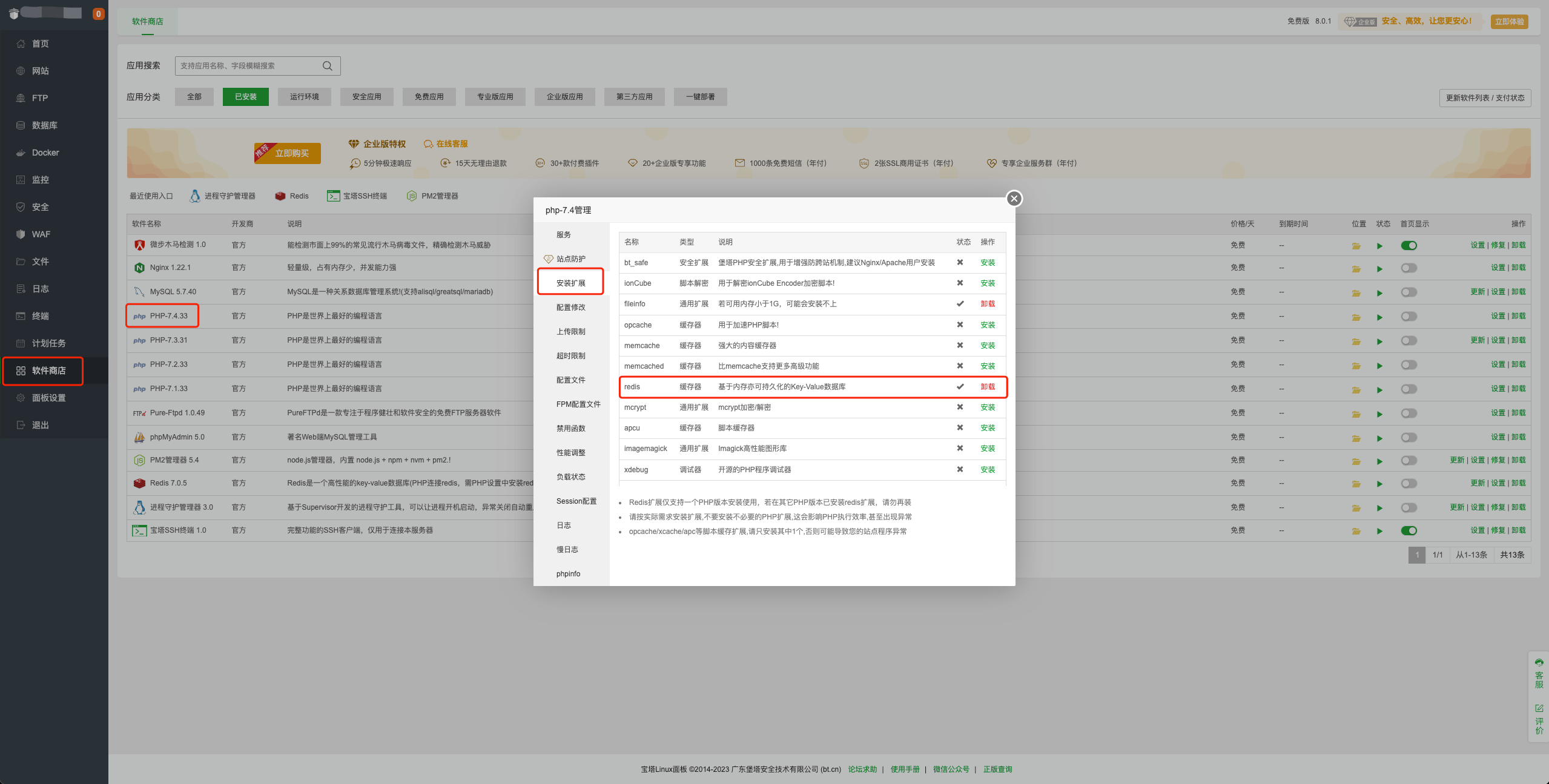The image size is (1549, 784).
Task: Open 安全 security in the sidebar
Action: [x=40, y=207]
